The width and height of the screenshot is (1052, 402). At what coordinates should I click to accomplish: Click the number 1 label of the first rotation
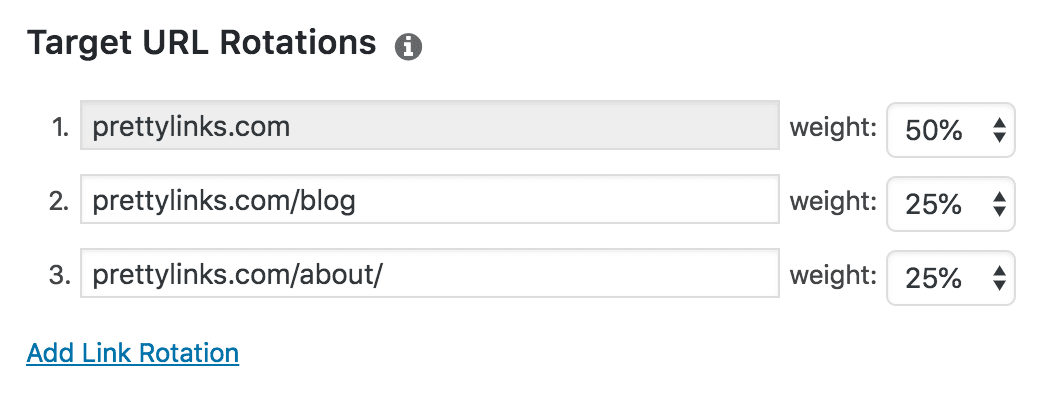click(x=60, y=128)
